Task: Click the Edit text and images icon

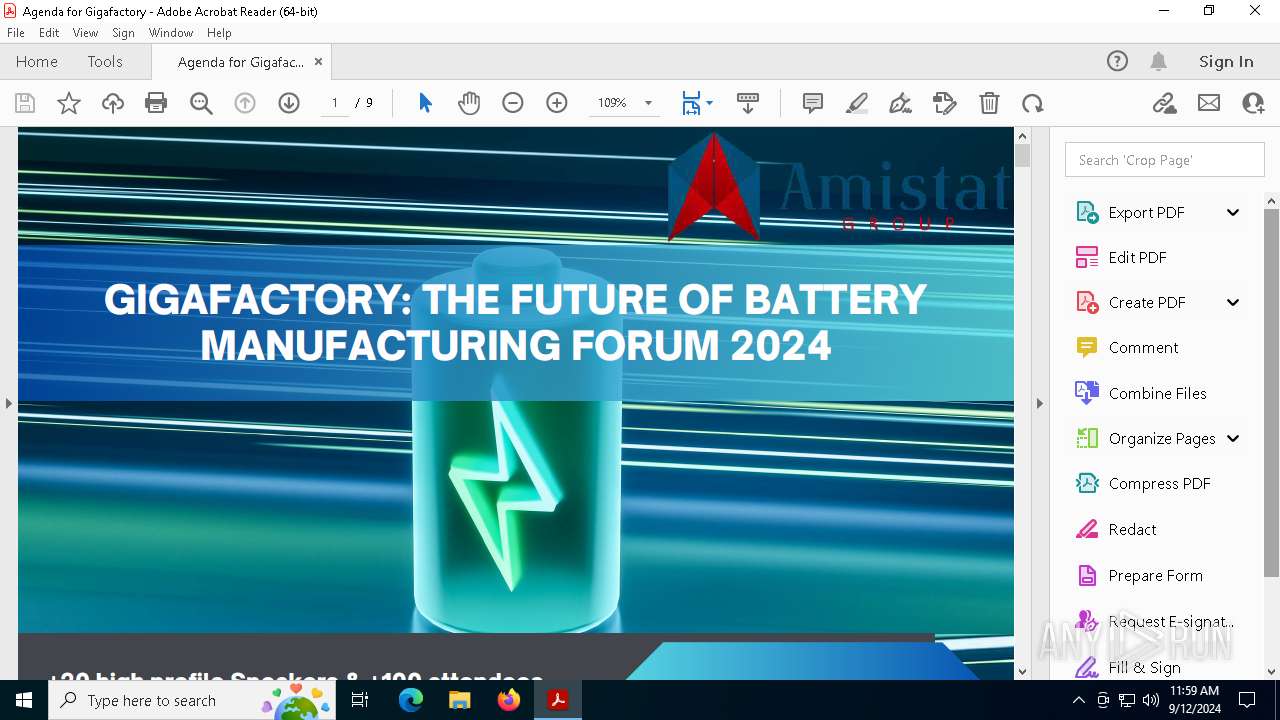Action: 945,103
